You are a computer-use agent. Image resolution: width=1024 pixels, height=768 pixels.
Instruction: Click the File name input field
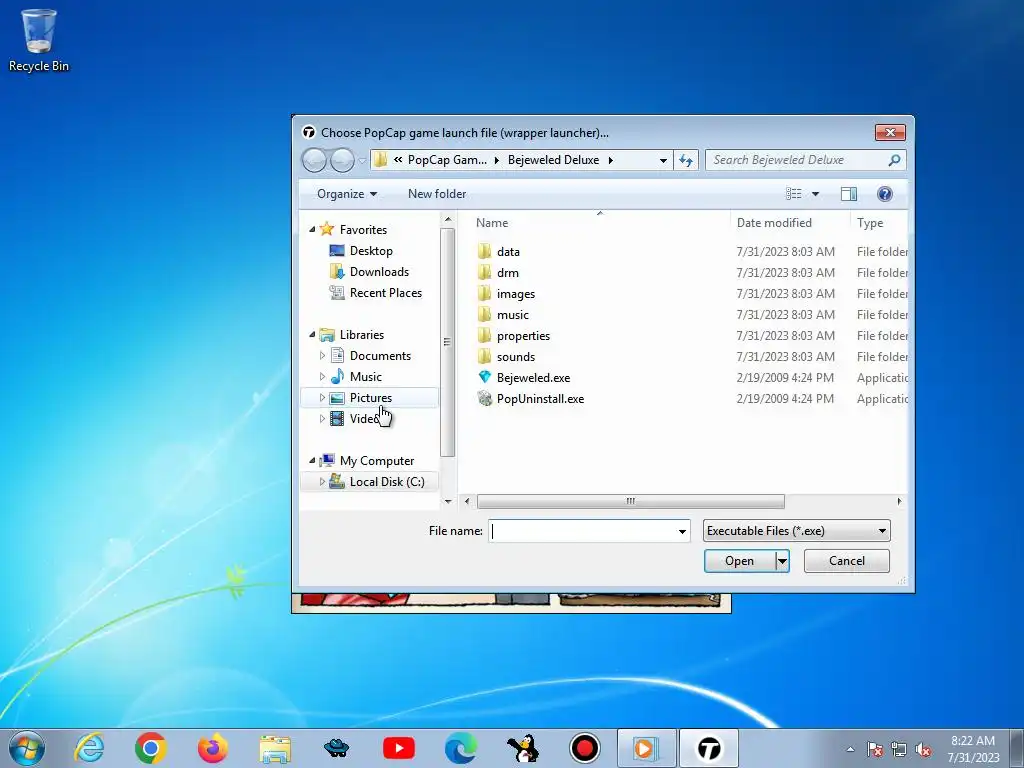[x=582, y=531]
